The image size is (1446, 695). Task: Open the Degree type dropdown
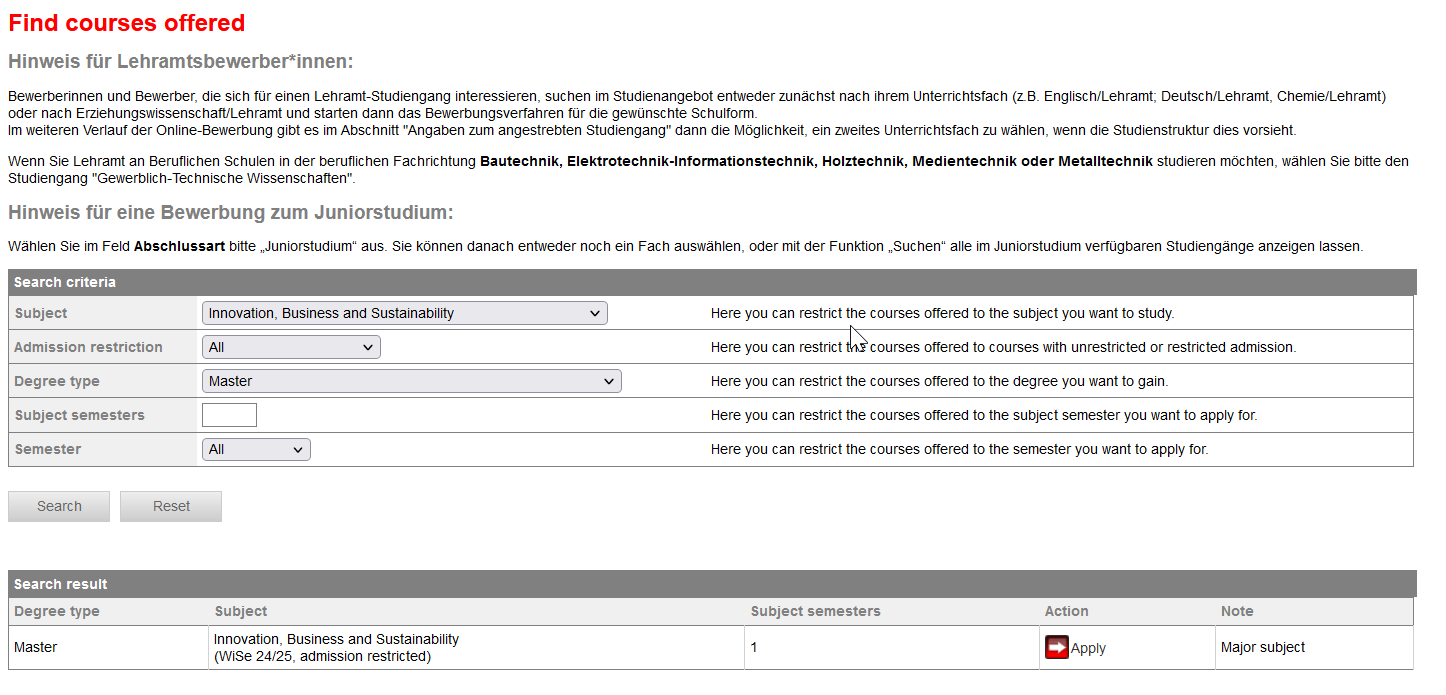[x=411, y=381]
